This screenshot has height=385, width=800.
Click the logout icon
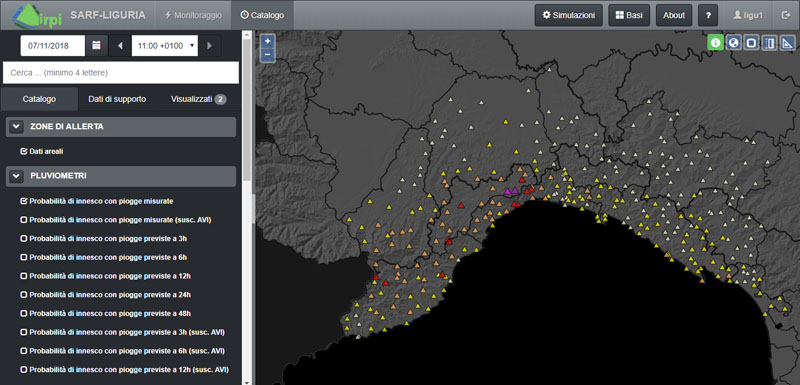pos(786,15)
